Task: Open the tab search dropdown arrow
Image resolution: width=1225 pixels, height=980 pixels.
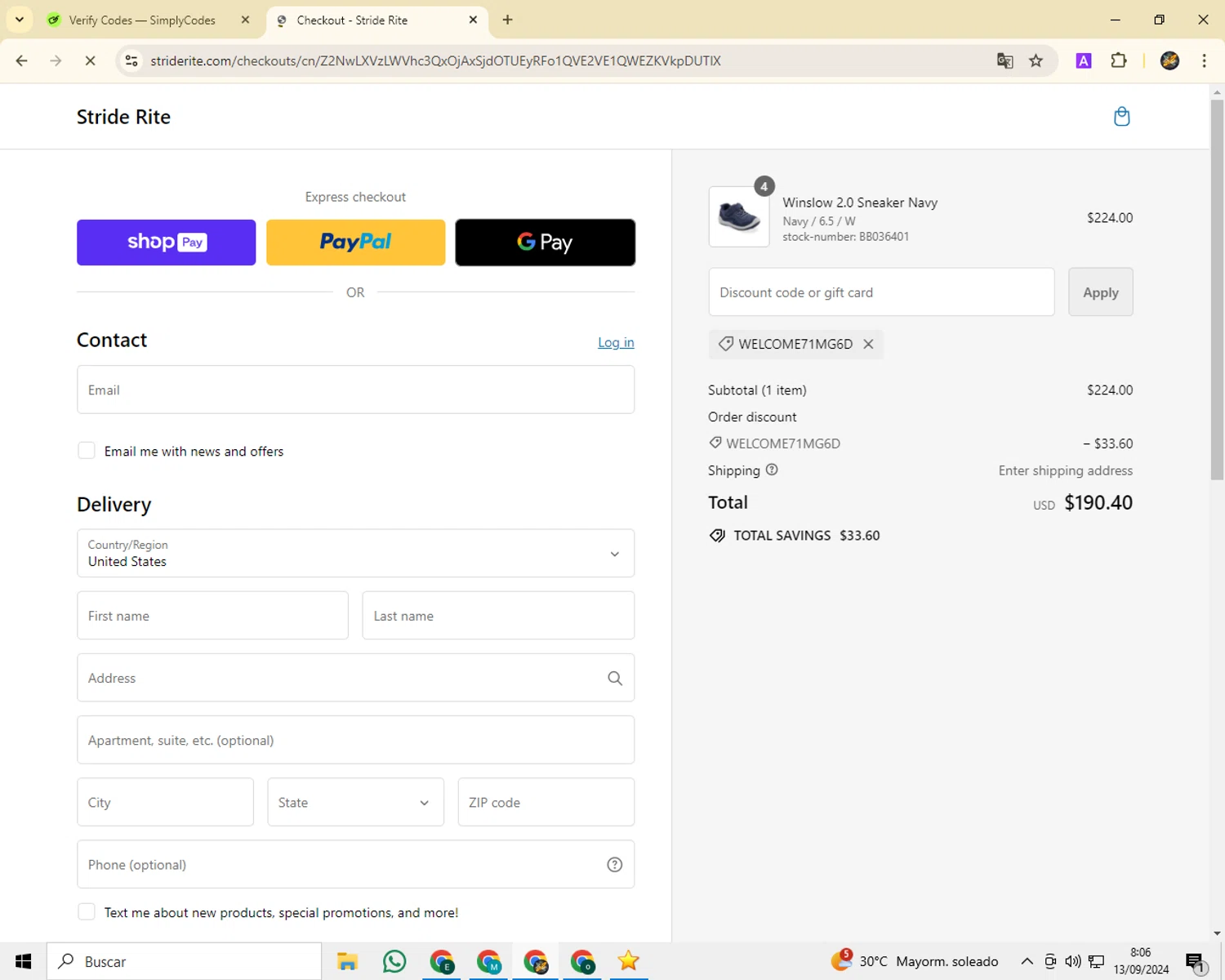Action: coord(20,20)
